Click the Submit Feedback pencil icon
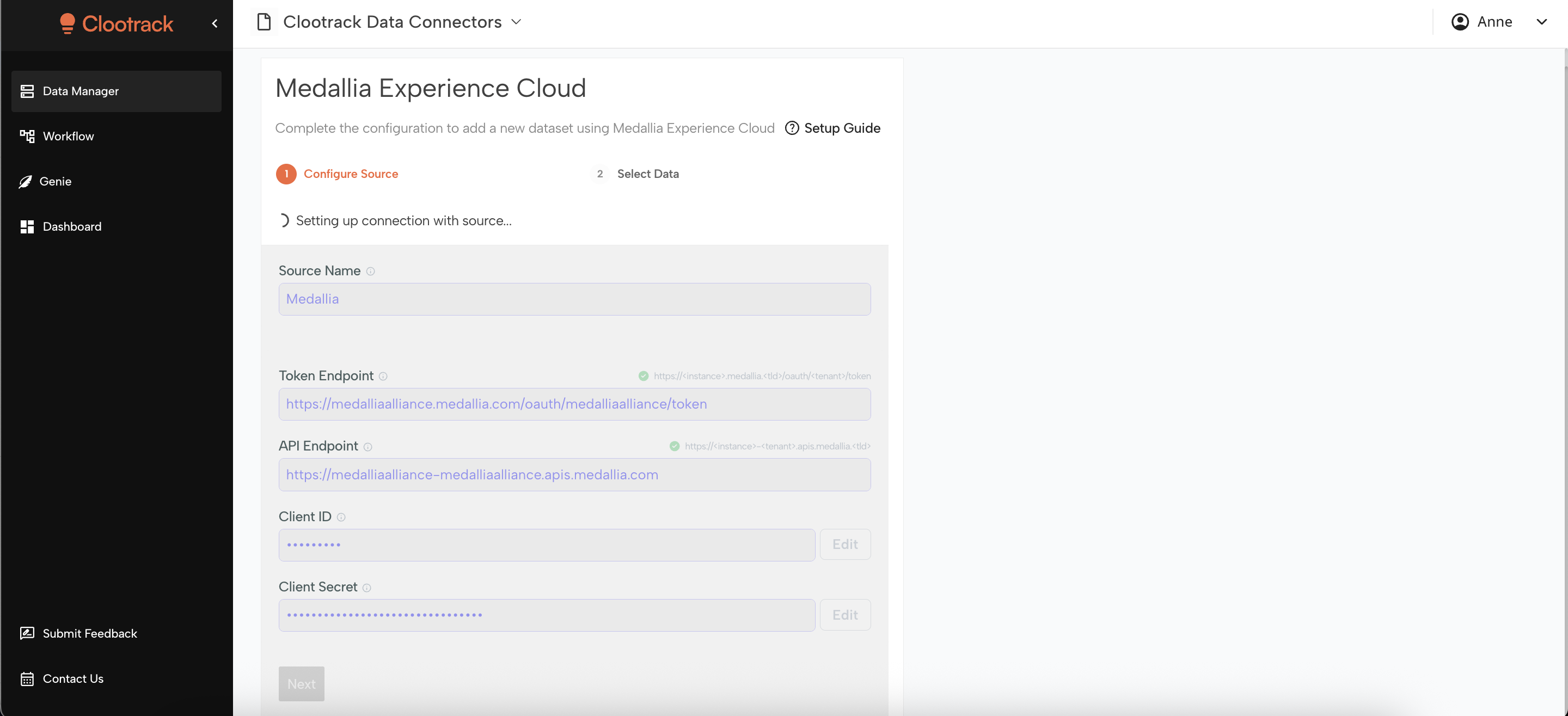 [x=27, y=633]
